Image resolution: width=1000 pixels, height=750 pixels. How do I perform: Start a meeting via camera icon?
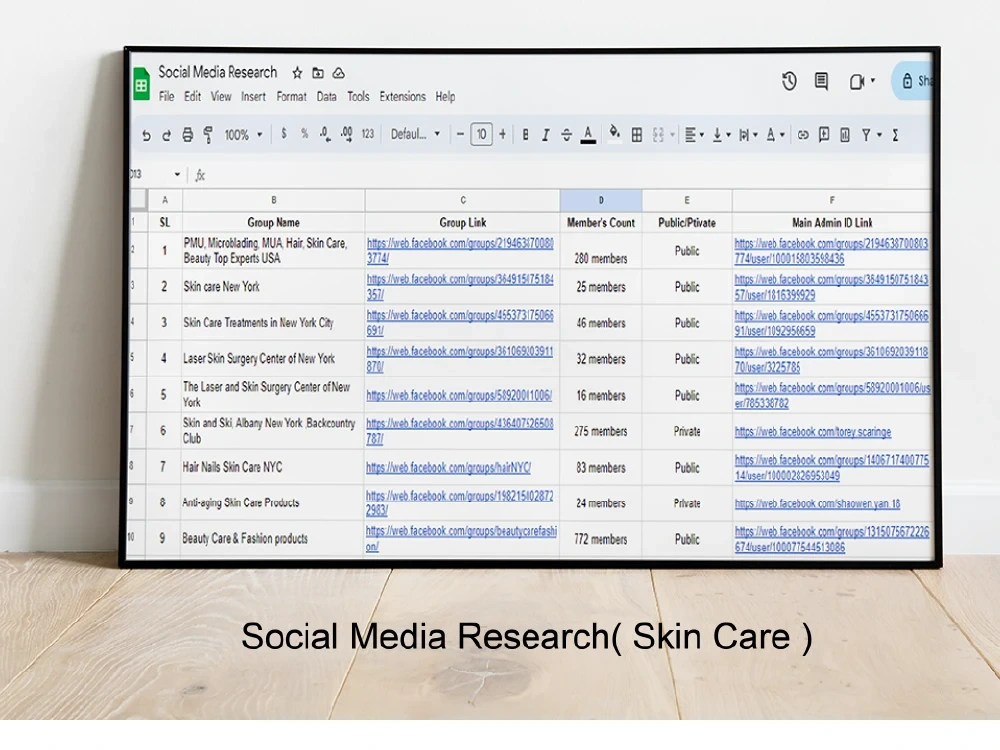coord(857,82)
